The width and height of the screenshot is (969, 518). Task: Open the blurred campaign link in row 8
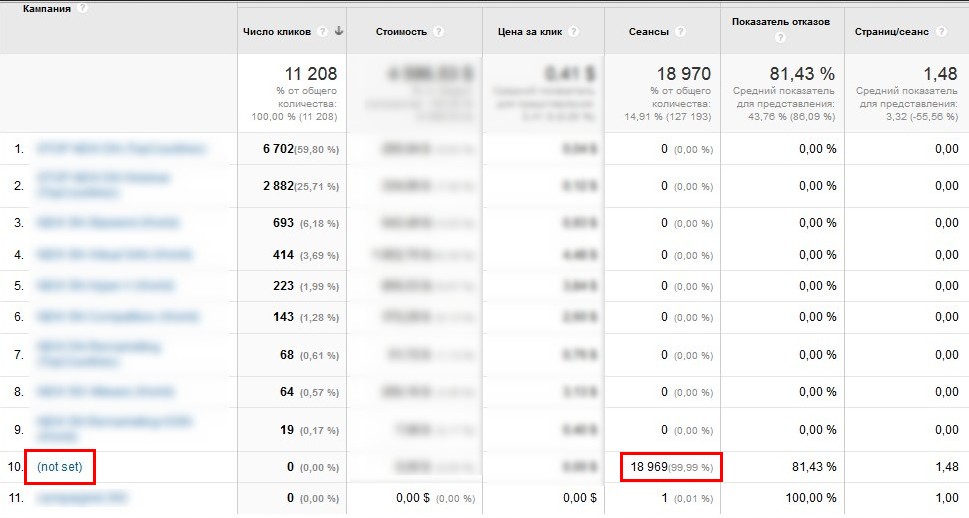click(x=105, y=392)
